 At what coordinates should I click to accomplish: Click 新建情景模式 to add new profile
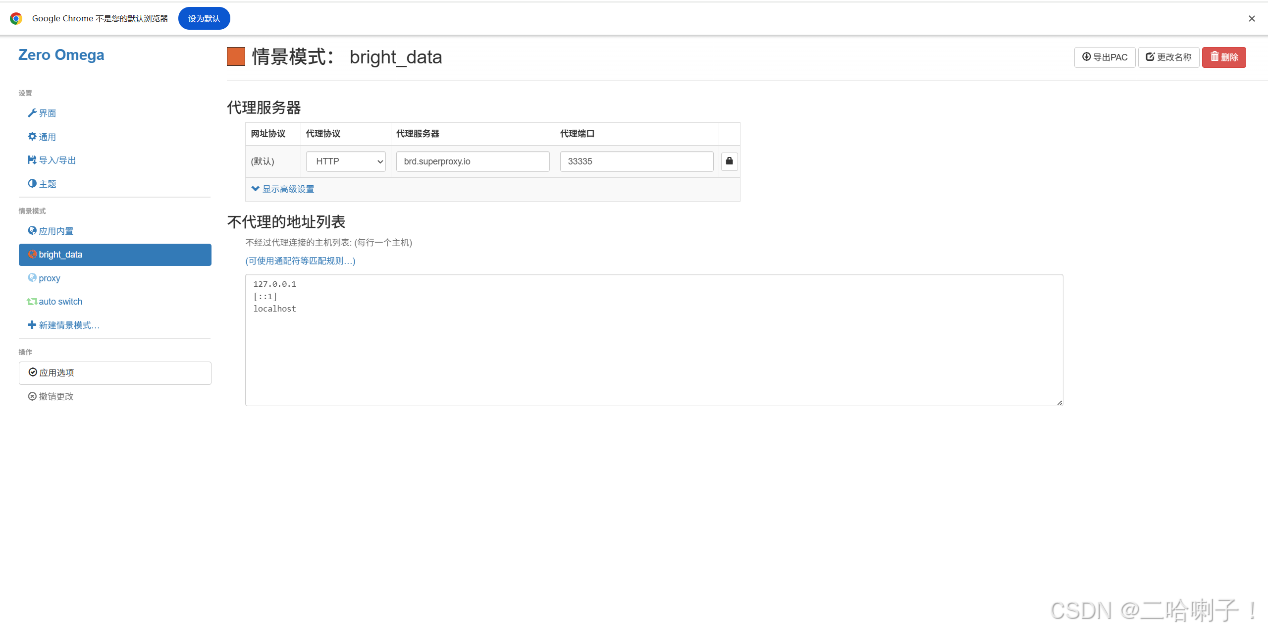[63, 325]
